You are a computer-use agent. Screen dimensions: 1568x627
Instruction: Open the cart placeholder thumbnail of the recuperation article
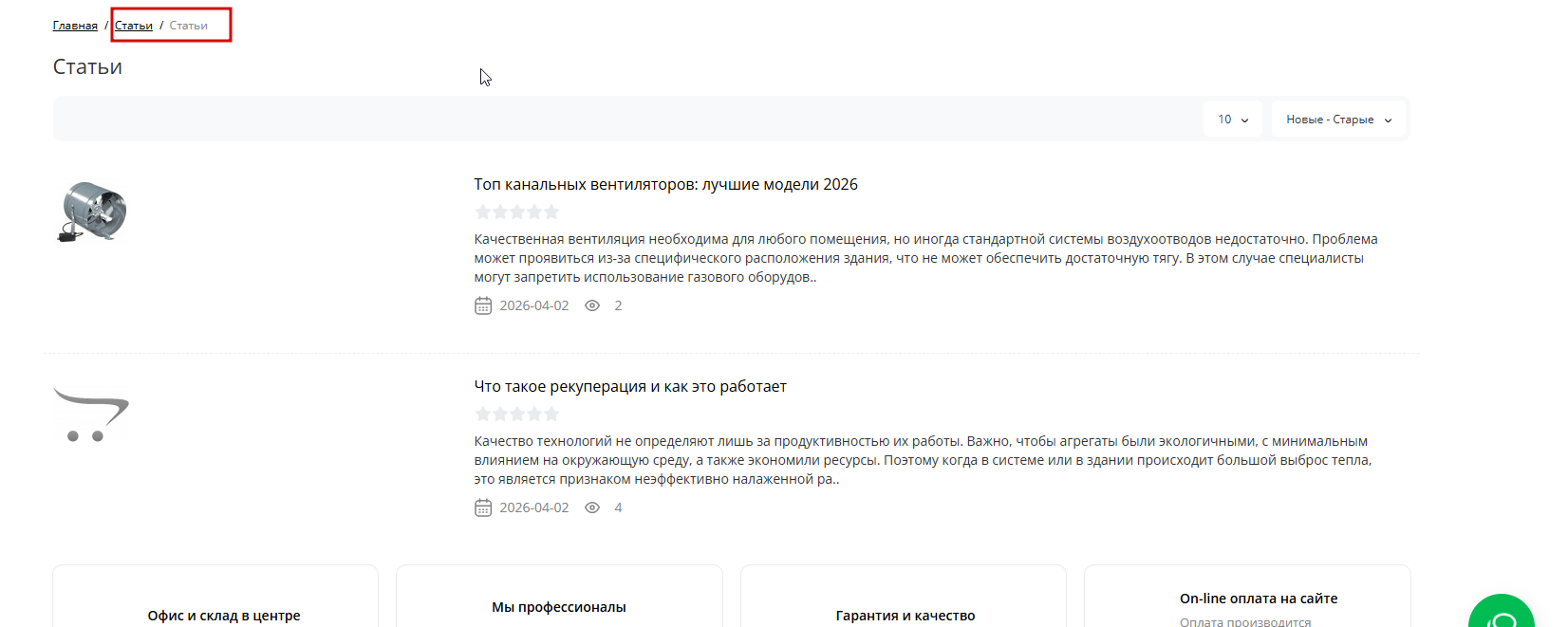tap(91, 415)
